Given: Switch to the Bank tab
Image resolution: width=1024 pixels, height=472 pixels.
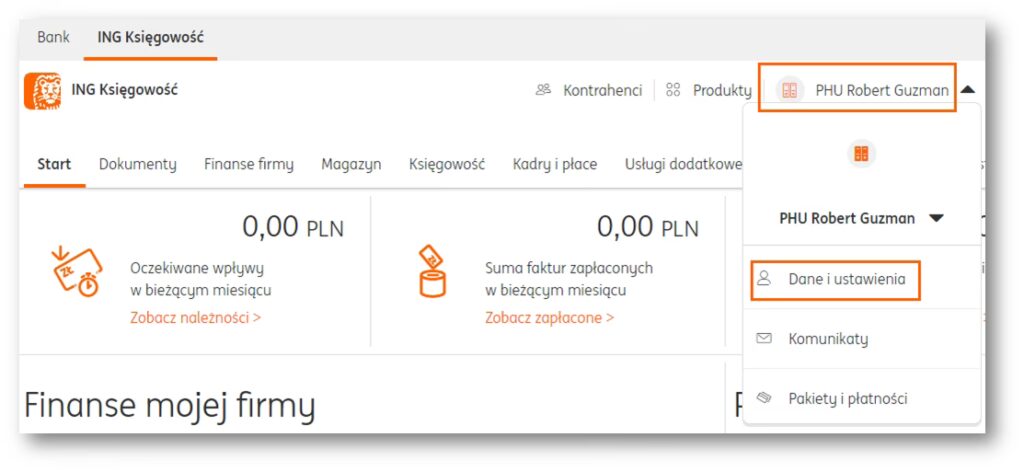Looking at the screenshot, I should point(54,37).
